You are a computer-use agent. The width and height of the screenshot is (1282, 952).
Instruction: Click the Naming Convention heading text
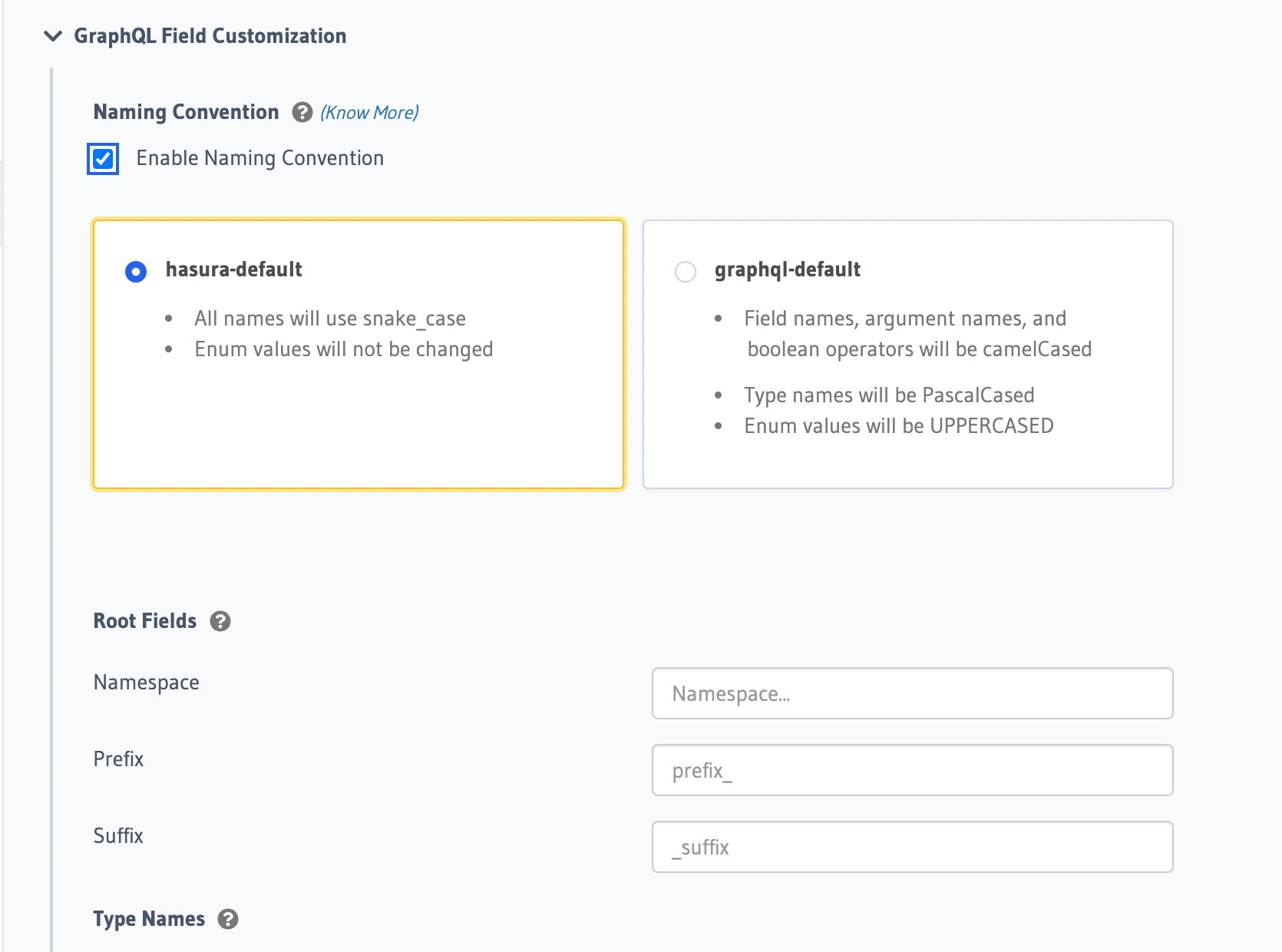point(186,112)
